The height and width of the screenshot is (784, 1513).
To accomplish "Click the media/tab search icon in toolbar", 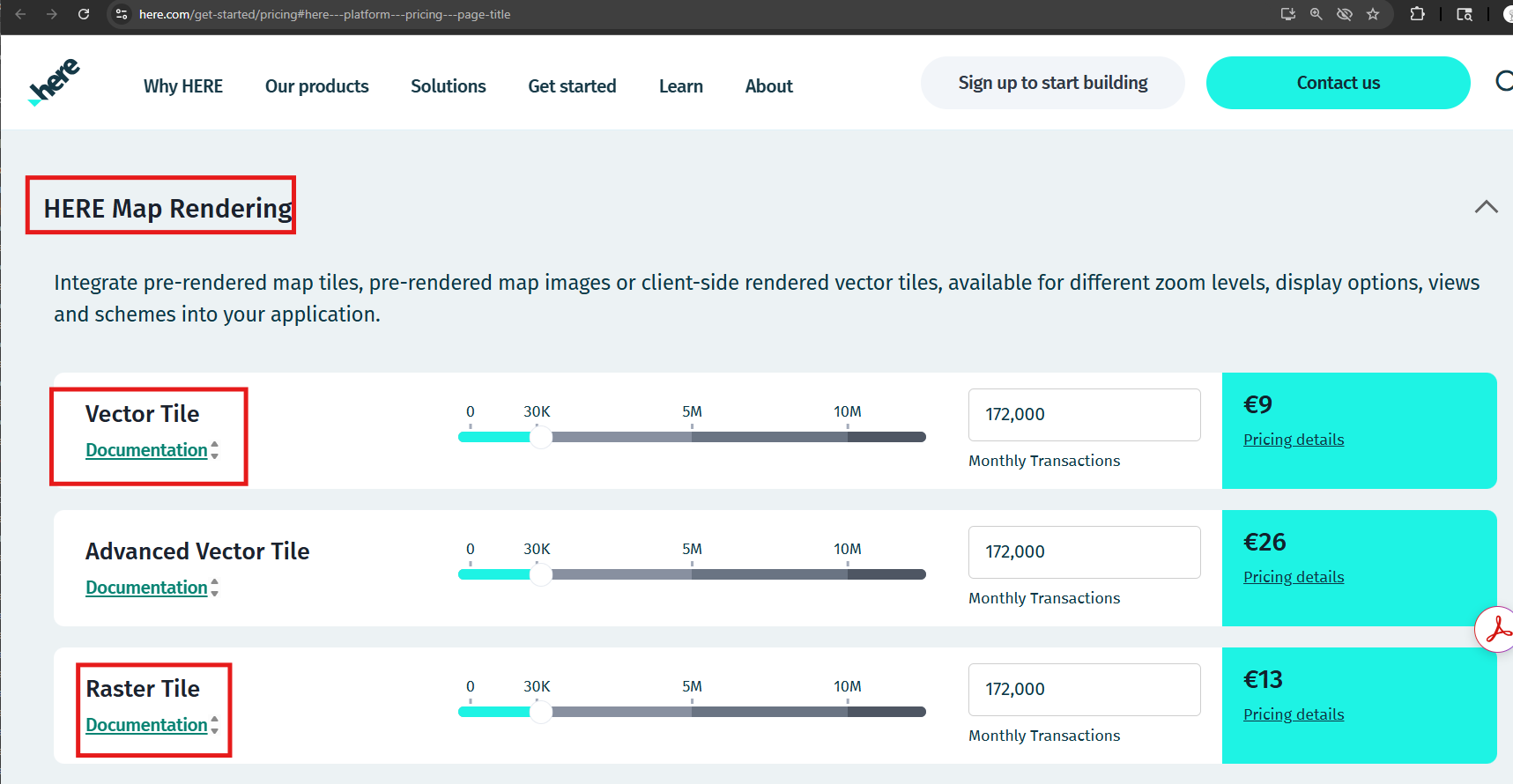I will [1465, 14].
